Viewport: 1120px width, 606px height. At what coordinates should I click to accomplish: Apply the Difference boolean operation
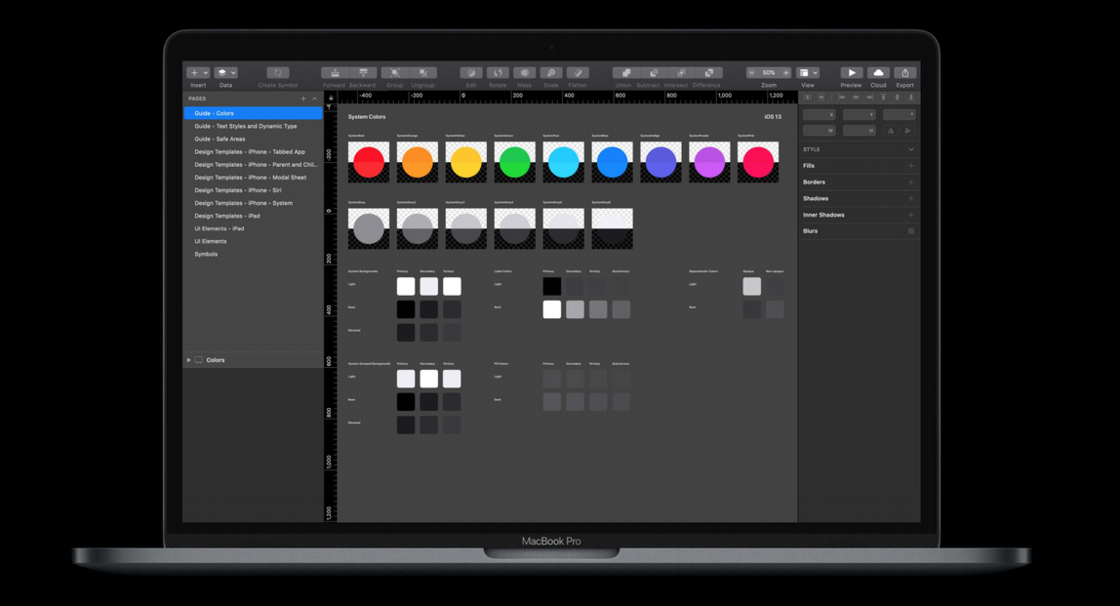tap(709, 73)
